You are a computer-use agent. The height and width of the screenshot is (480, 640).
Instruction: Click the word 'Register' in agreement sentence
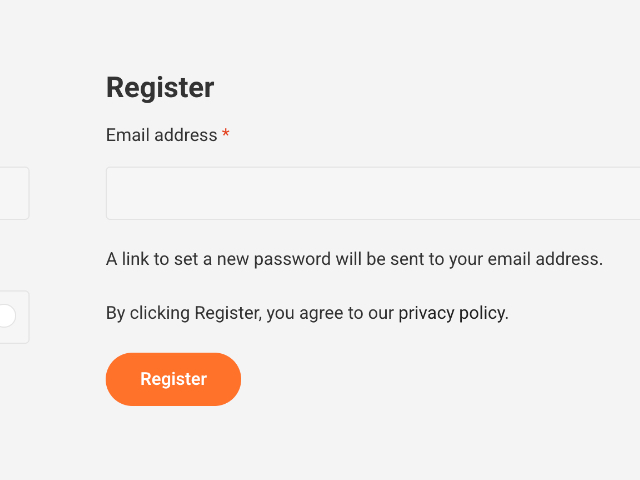pos(227,313)
